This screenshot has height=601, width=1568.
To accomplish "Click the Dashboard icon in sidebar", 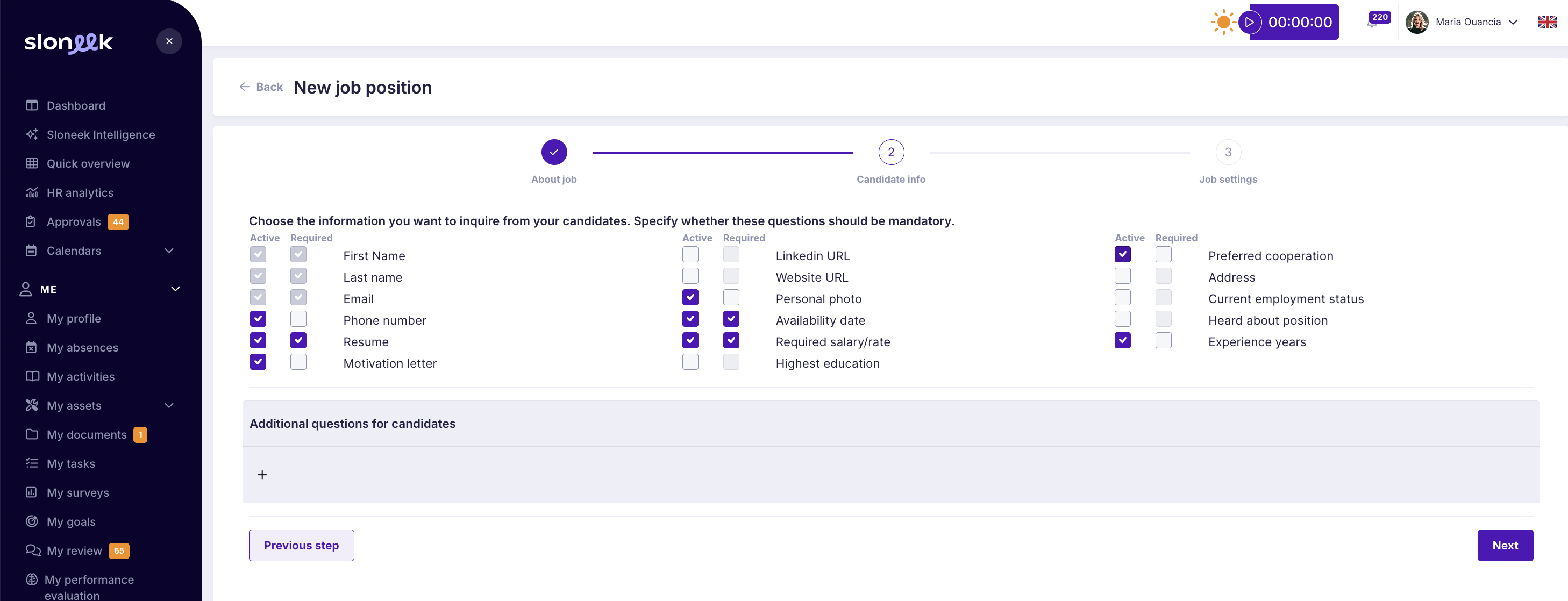I will [32, 105].
